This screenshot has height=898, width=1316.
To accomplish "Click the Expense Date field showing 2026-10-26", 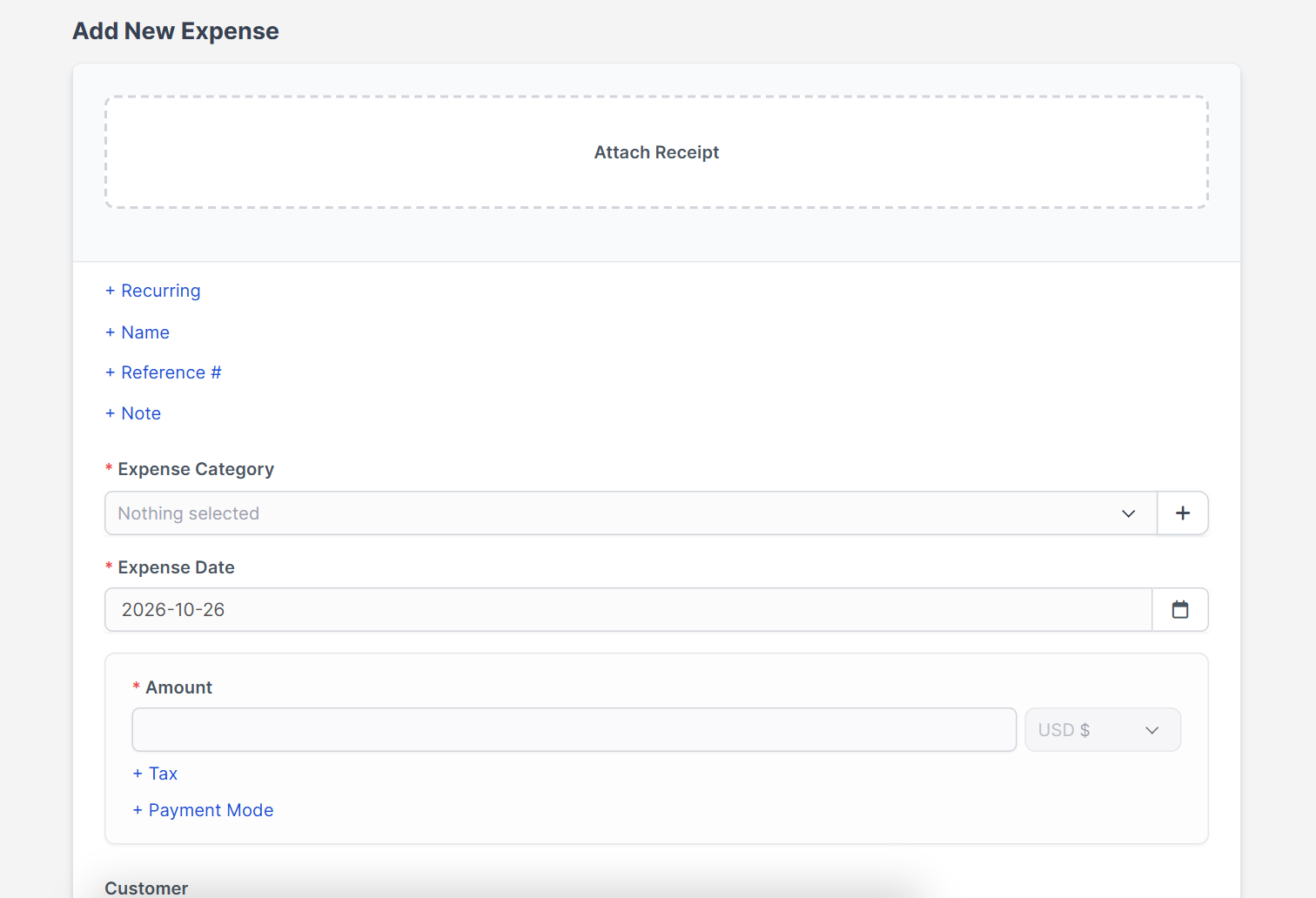I will pyautogui.click(x=628, y=610).
